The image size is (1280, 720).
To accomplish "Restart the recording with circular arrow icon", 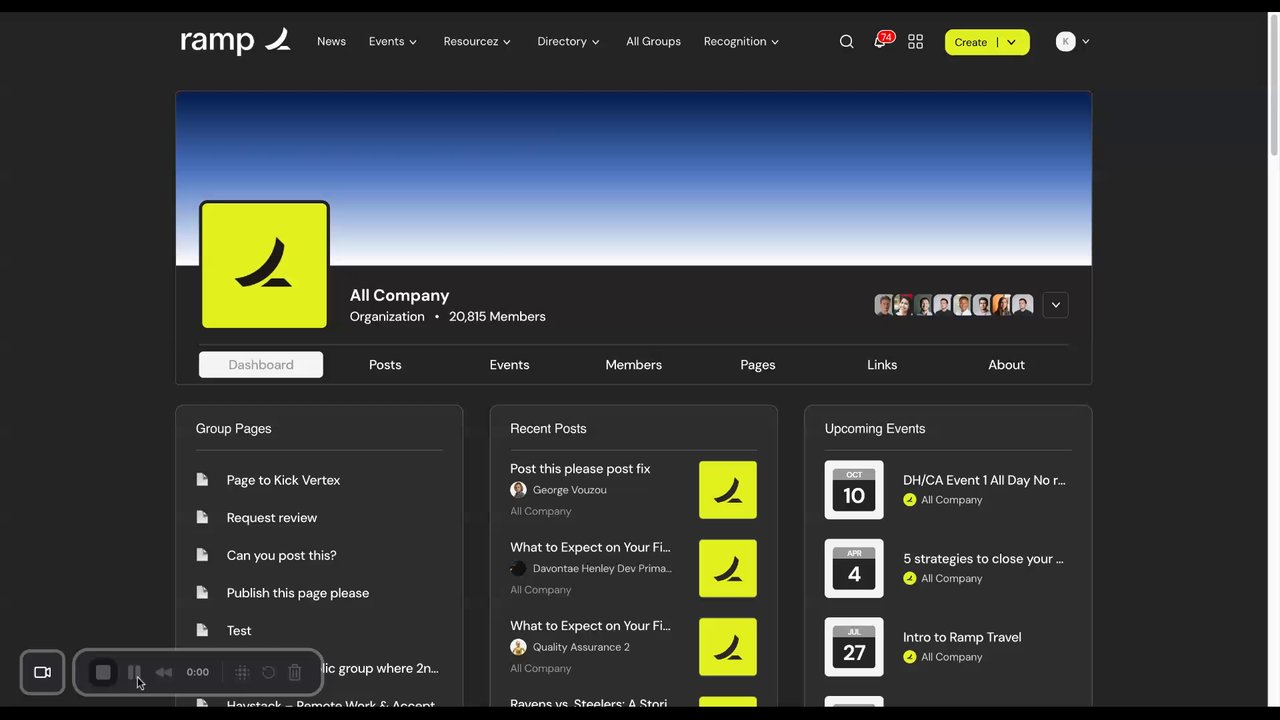I will point(268,673).
